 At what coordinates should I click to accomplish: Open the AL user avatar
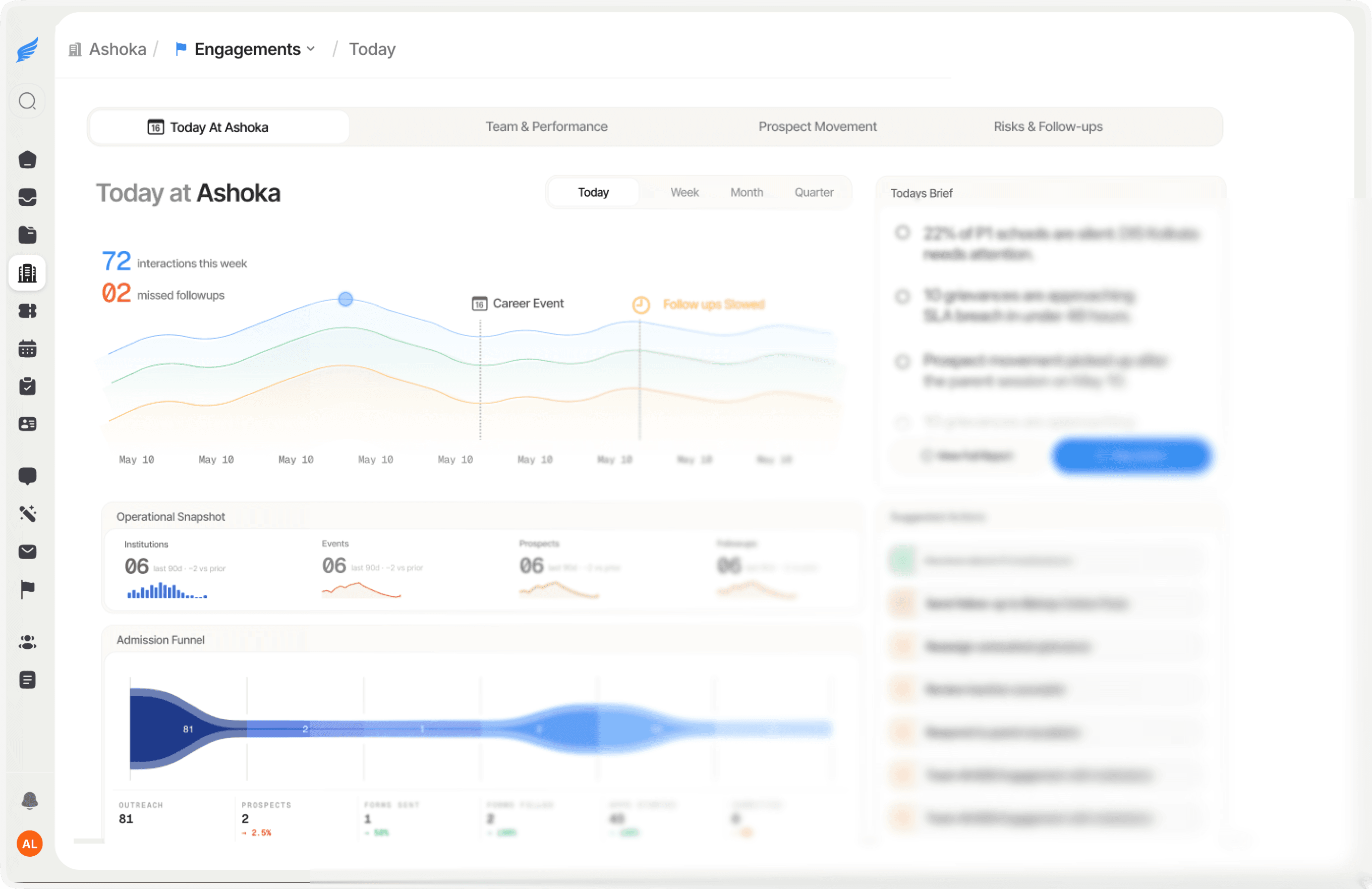(29, 844)
